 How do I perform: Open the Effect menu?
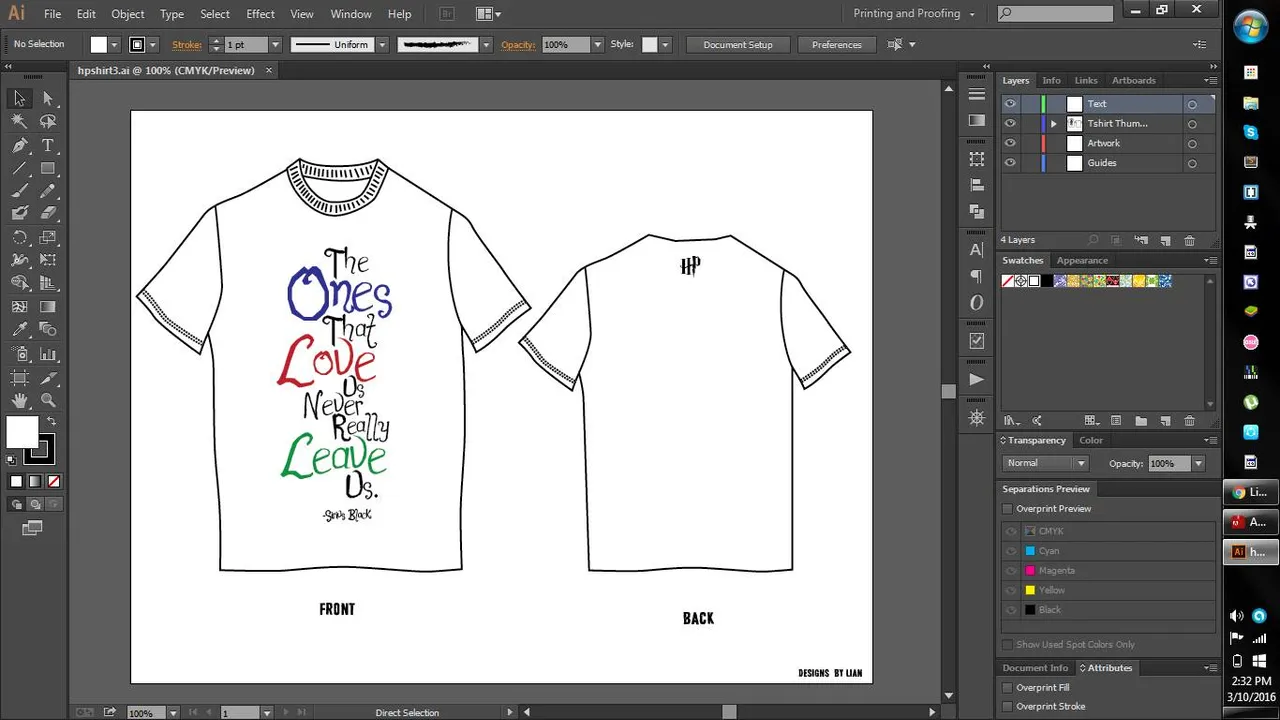[260, 14]
